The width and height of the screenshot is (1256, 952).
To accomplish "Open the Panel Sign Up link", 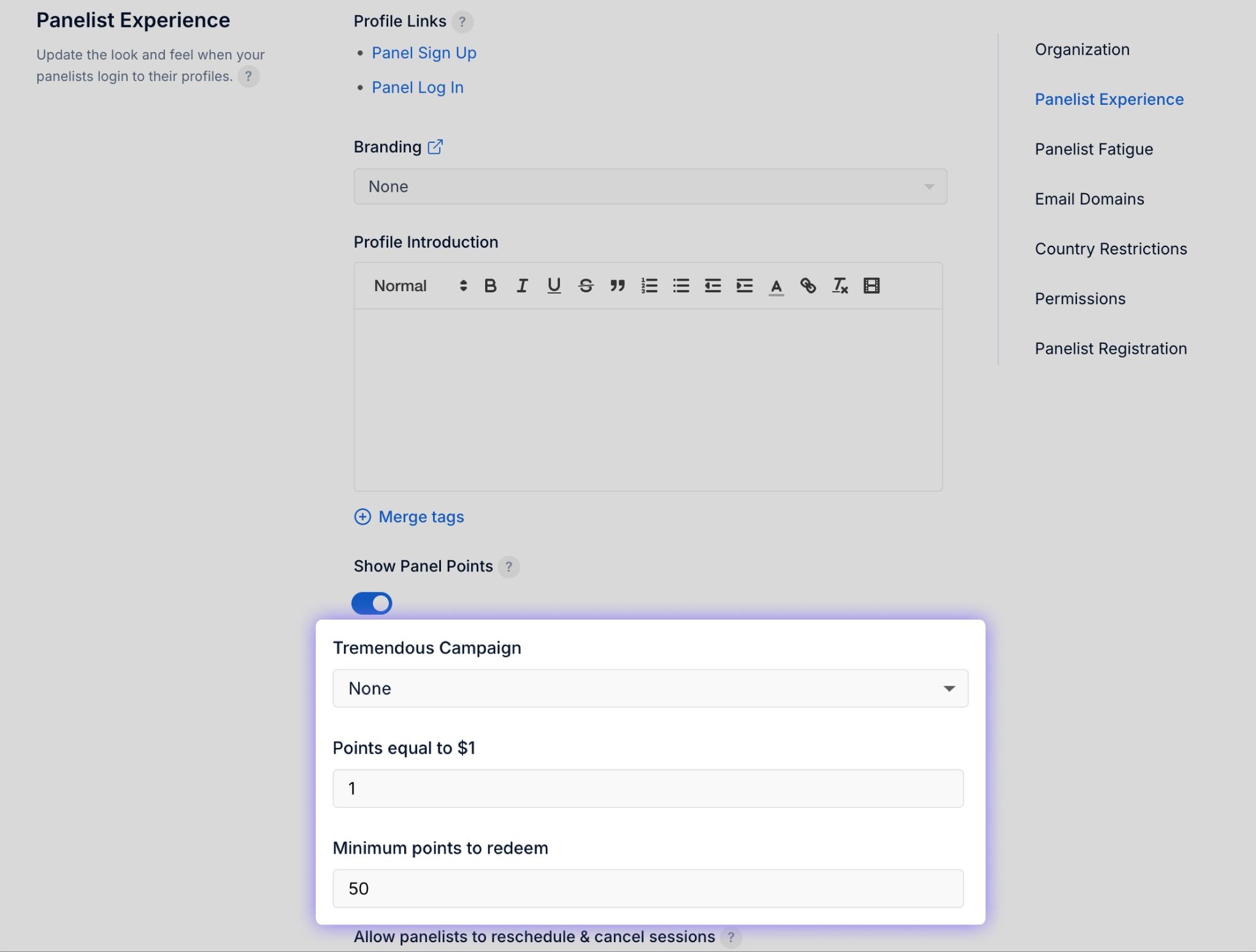I will pos(424,53).
